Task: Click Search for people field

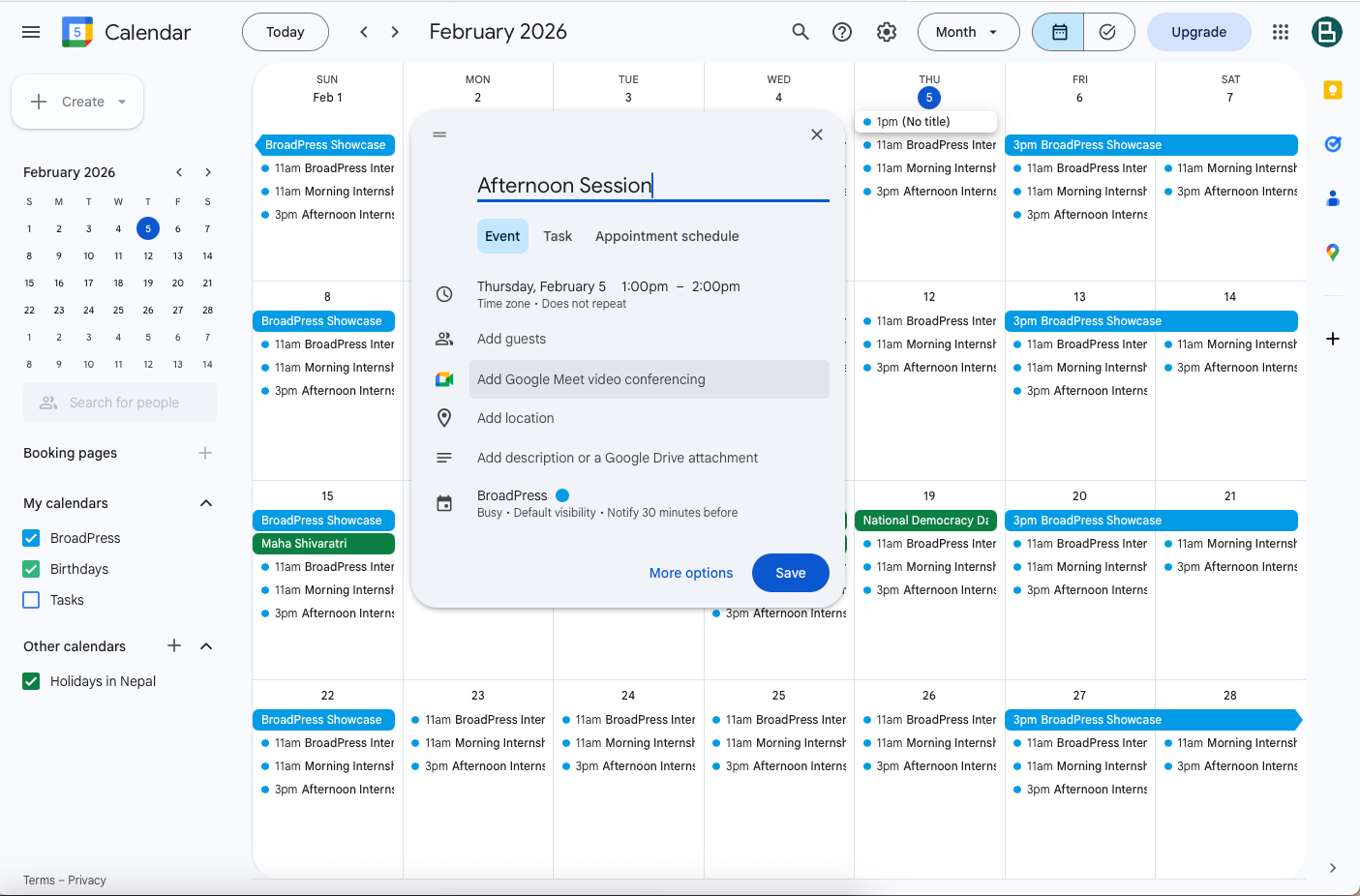Action: tap(120, 403)
